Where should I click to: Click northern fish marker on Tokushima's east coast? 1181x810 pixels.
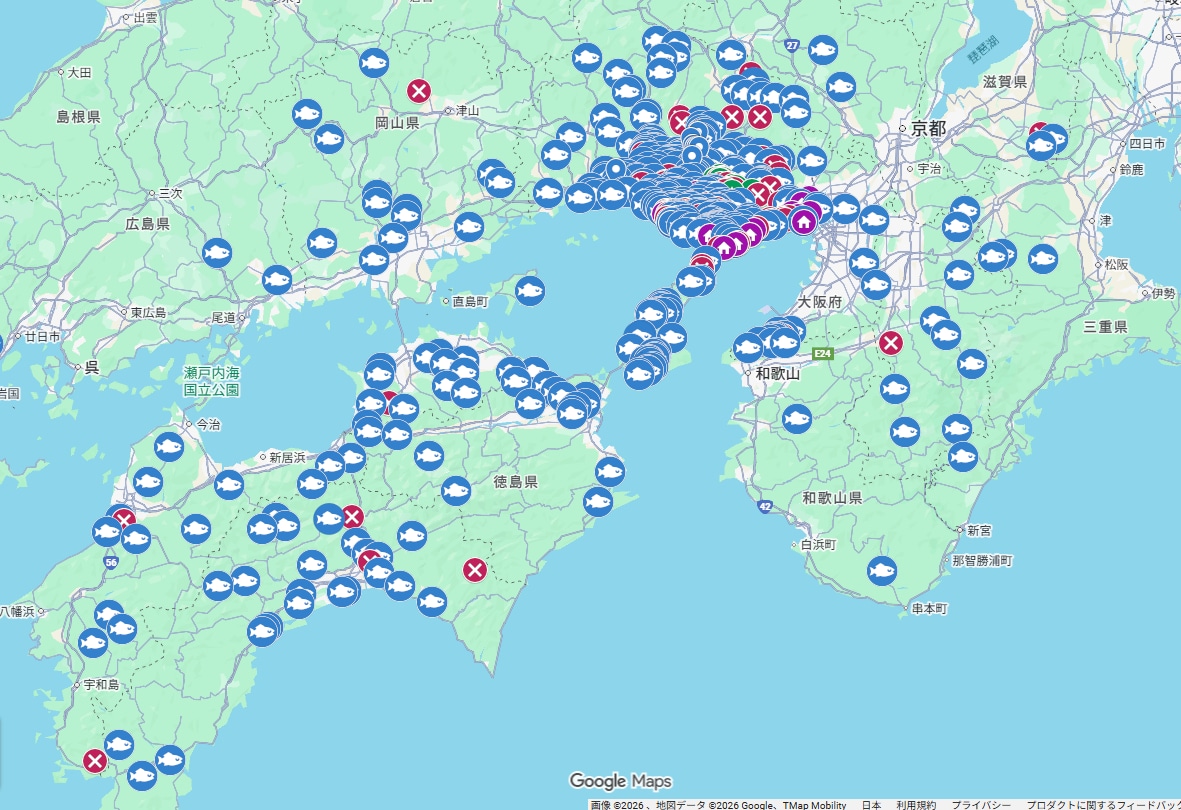609,472
